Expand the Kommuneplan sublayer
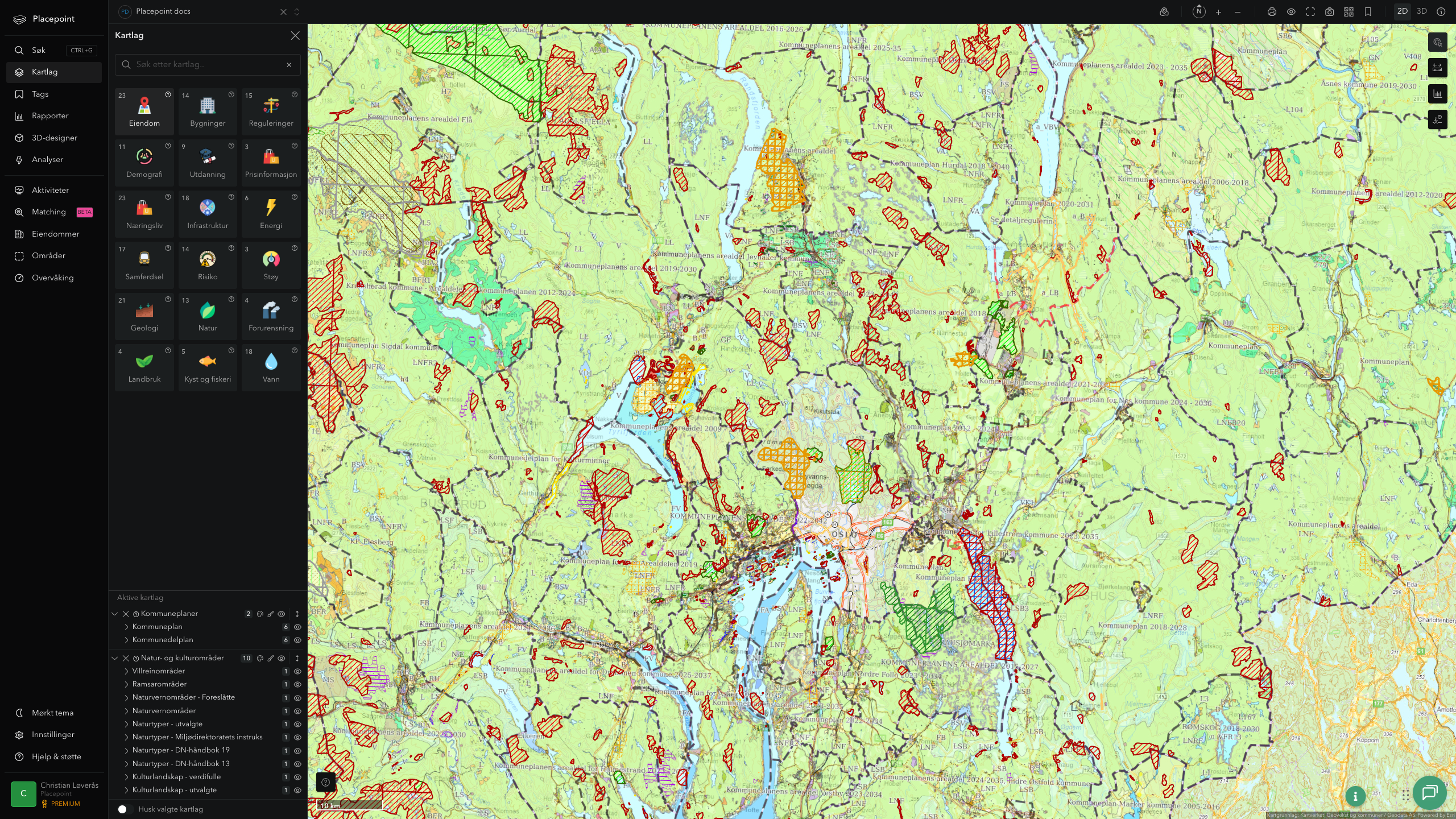1456x819 pixels. pos(126,627)
